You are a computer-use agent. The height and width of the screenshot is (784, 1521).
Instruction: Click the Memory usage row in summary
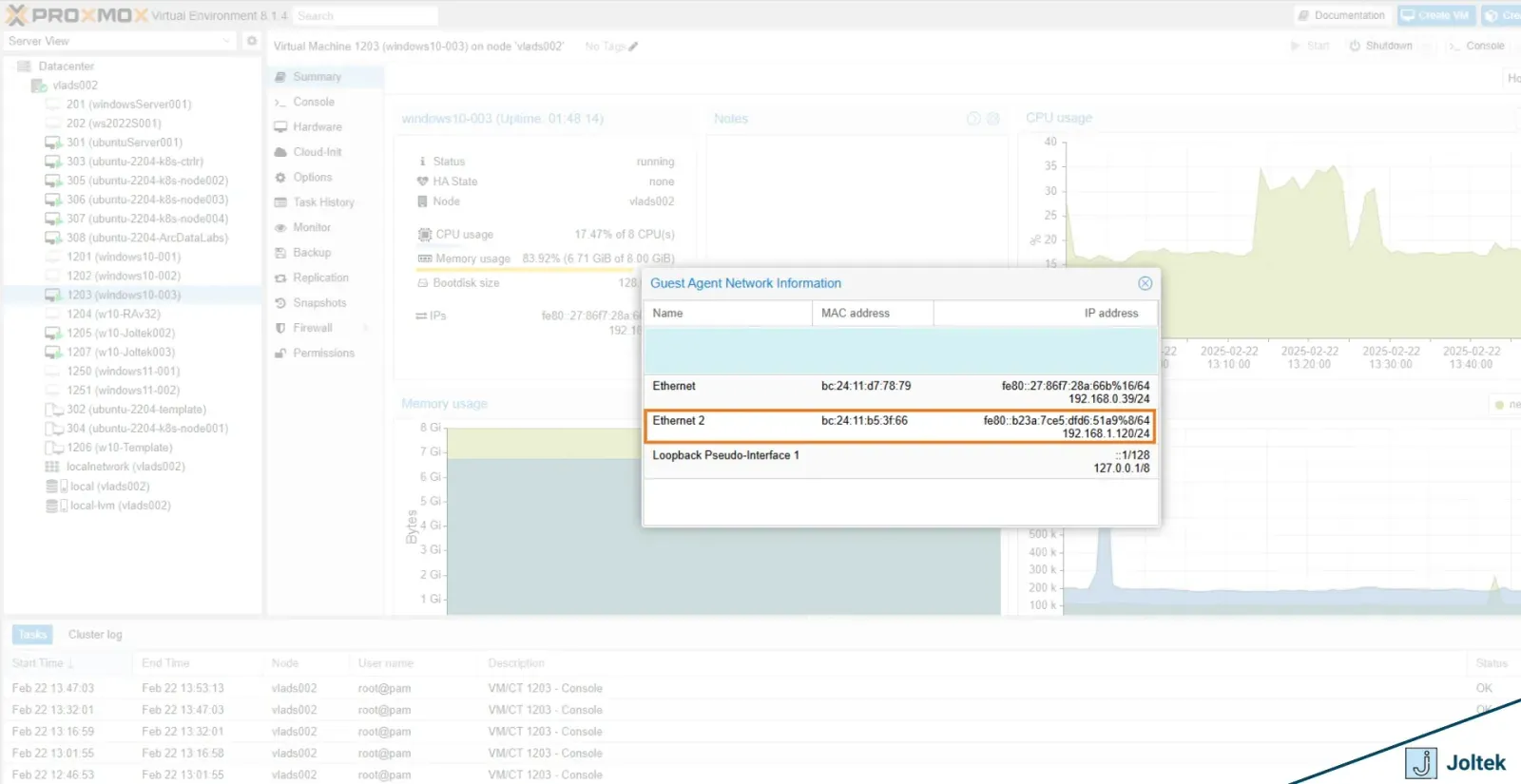(x=546, y=258)
